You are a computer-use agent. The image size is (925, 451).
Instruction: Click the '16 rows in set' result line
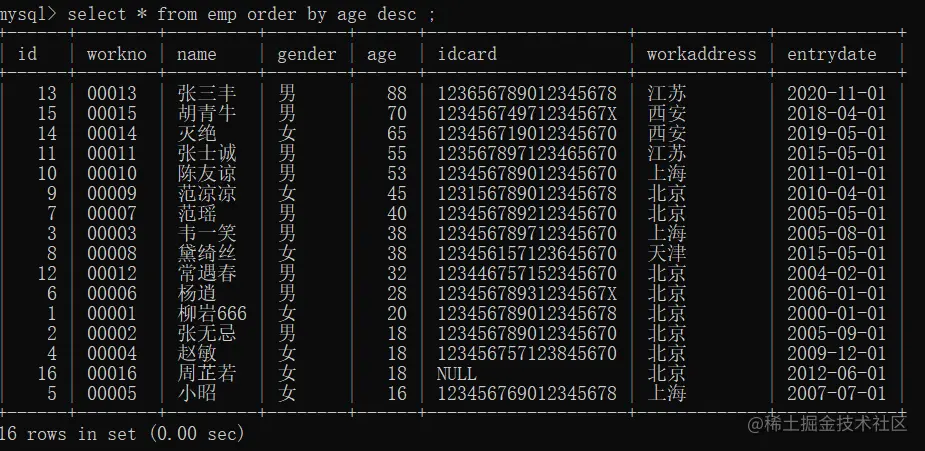[x=122, y=434]
